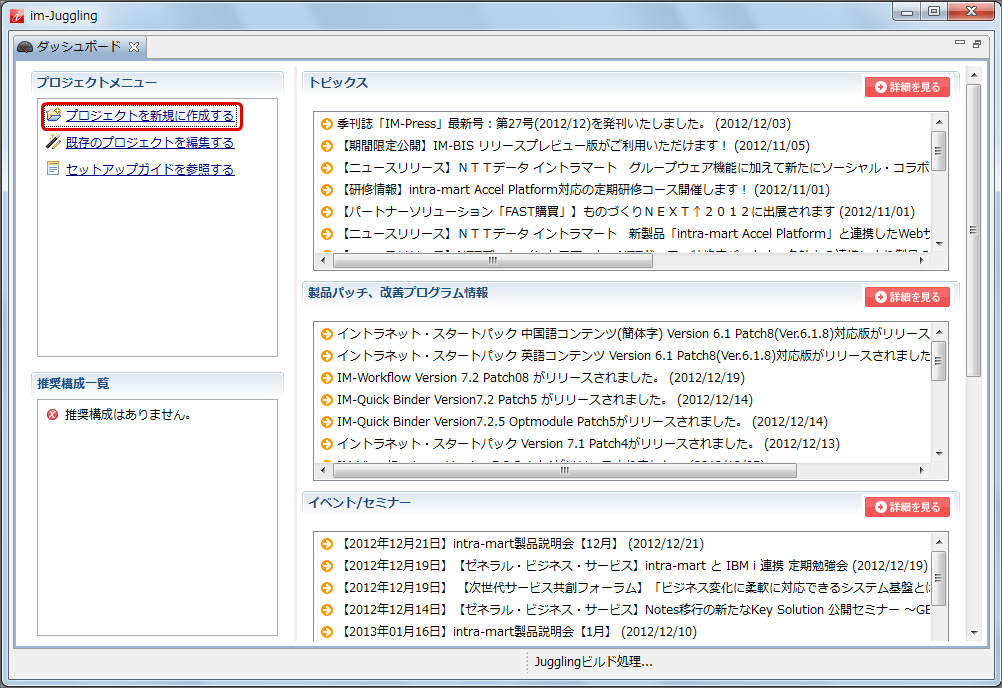
Task: Click the document icon beside セットアップガイドを参照する
Action: pos(53,168)
